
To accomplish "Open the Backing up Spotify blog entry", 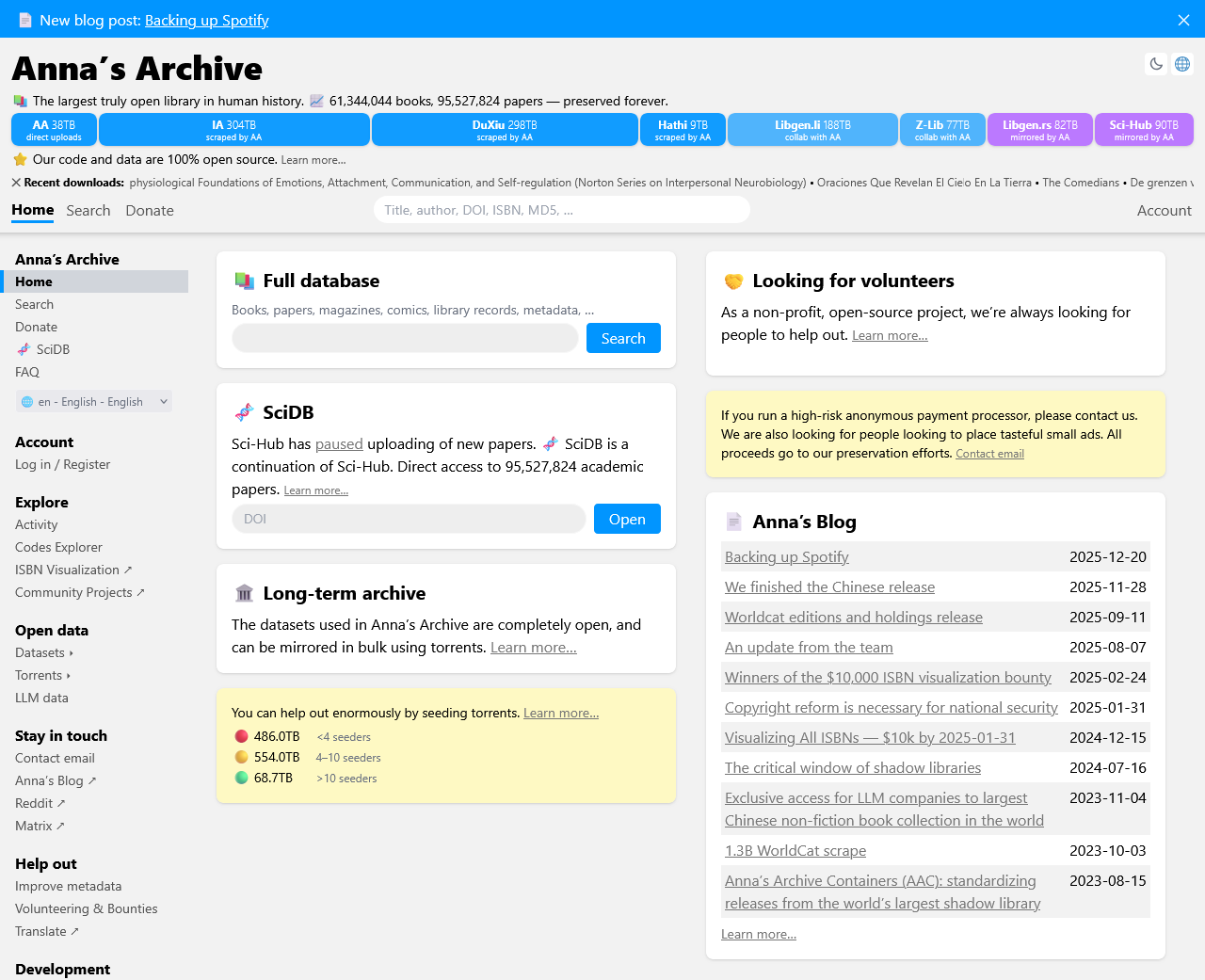I will 786,556.
